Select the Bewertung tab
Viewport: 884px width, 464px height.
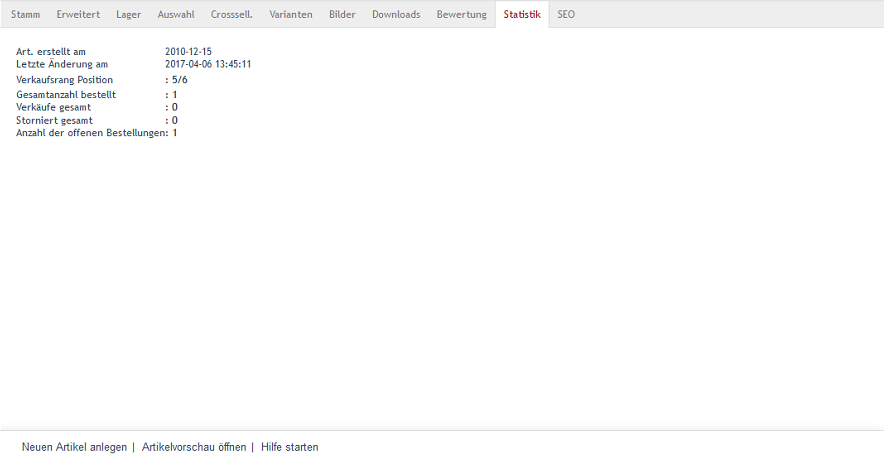[461, 15]
